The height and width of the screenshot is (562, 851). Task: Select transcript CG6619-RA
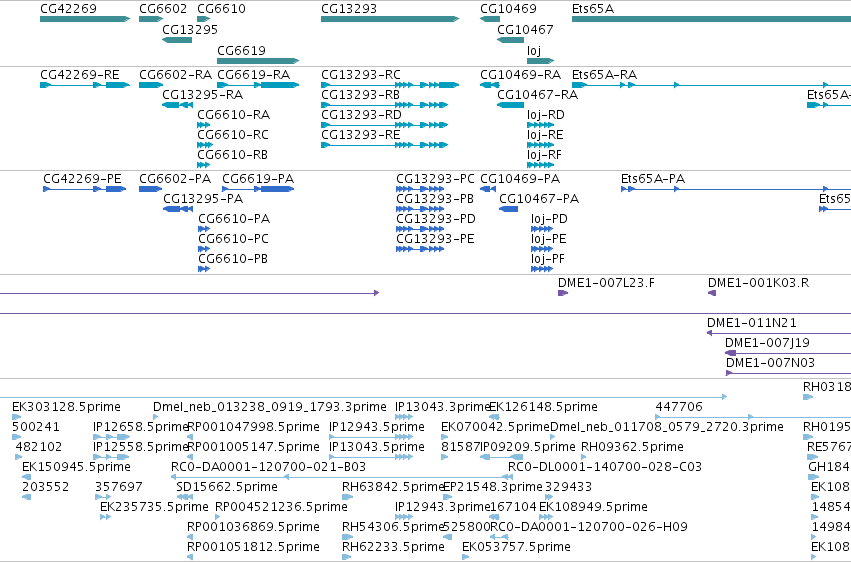[254, 74]
